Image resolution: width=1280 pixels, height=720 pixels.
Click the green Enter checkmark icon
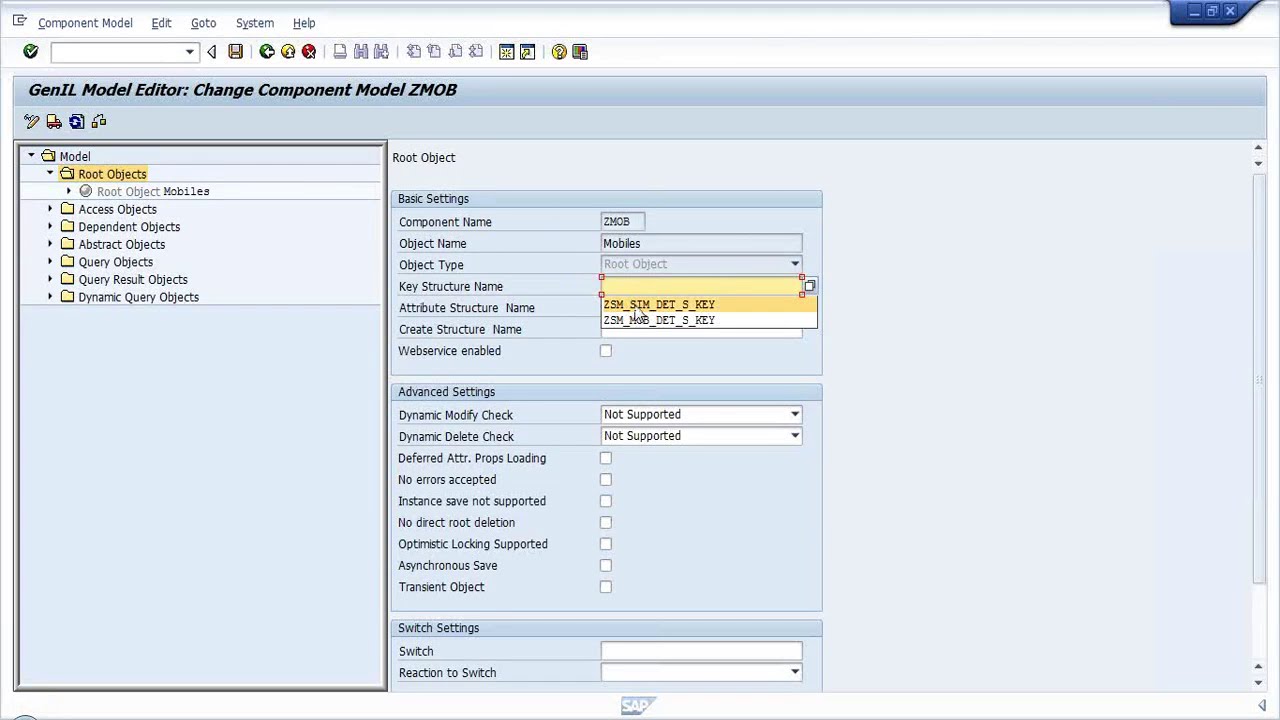[x=30, y=51]
